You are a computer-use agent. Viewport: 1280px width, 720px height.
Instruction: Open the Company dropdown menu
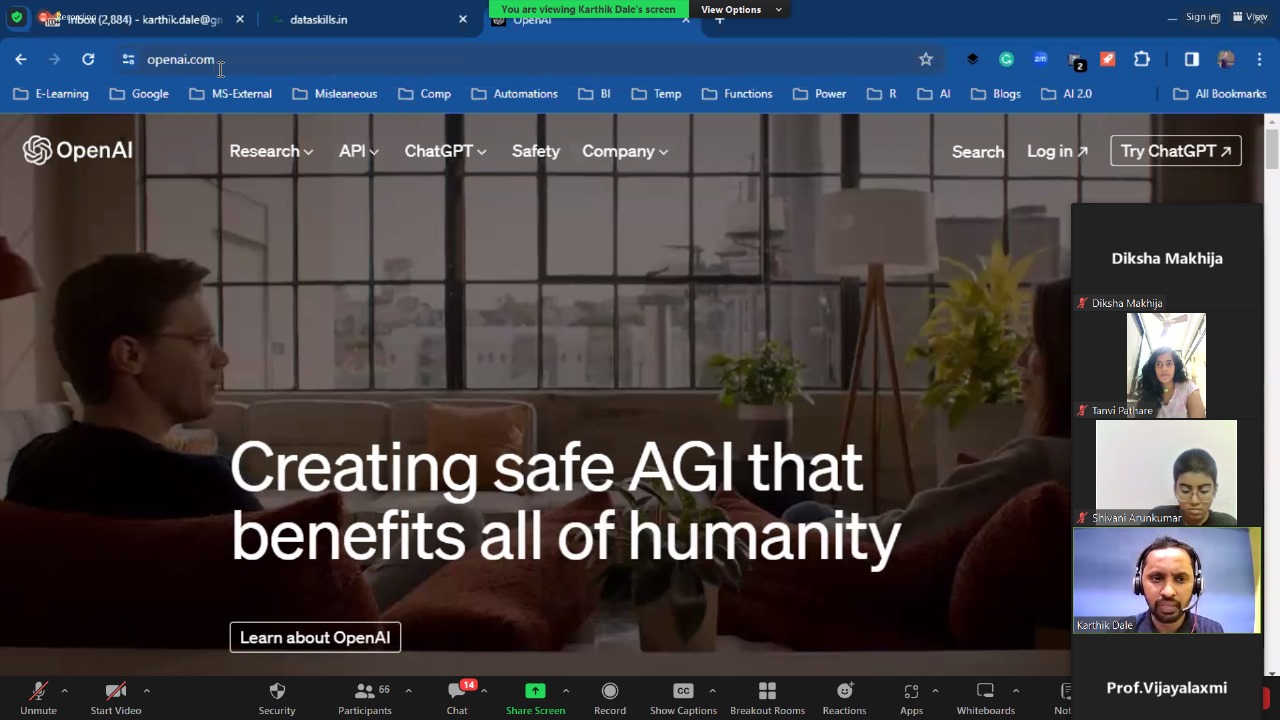(625, 151)
